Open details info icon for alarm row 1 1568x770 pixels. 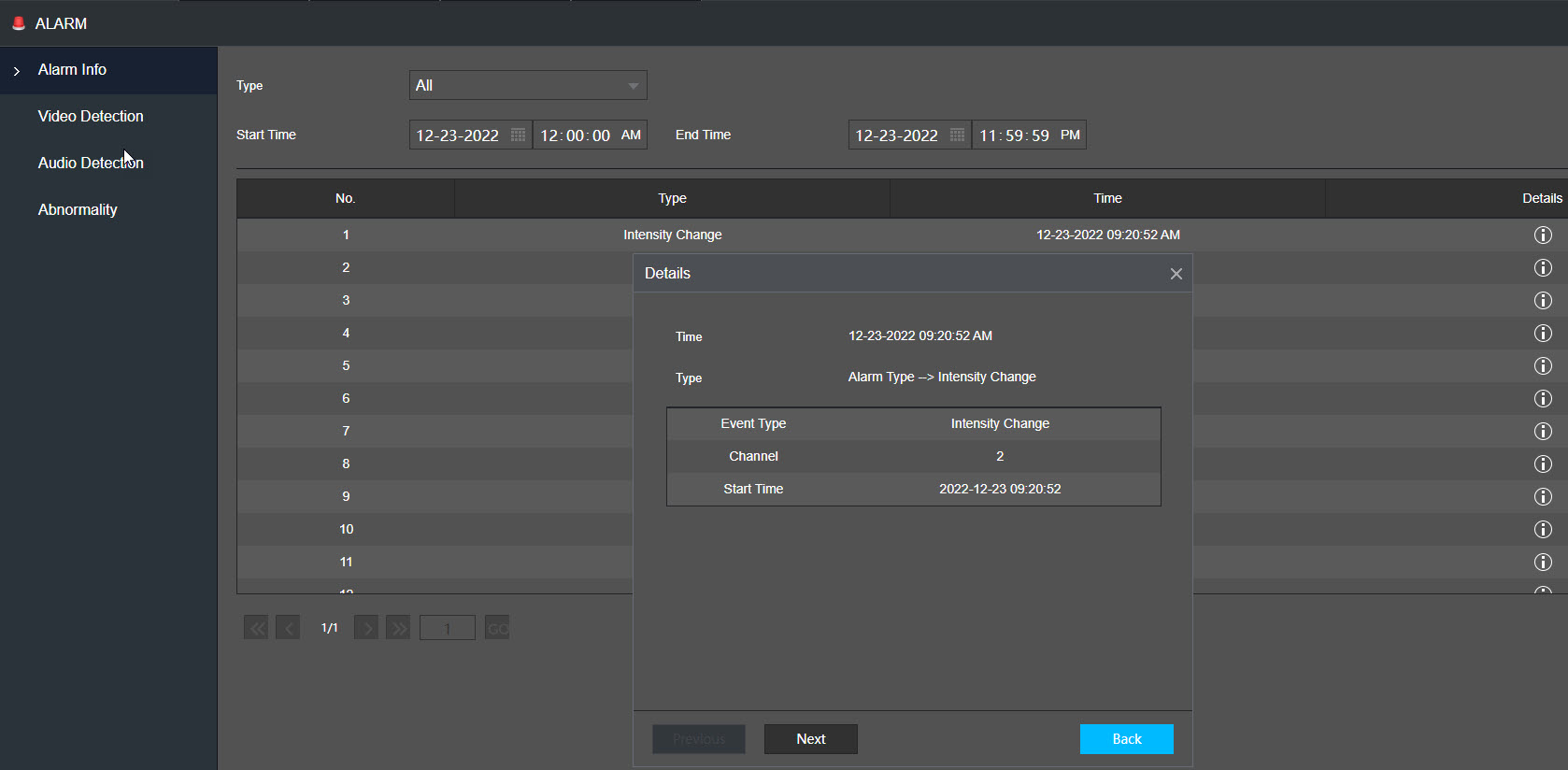pos(1543,235)
